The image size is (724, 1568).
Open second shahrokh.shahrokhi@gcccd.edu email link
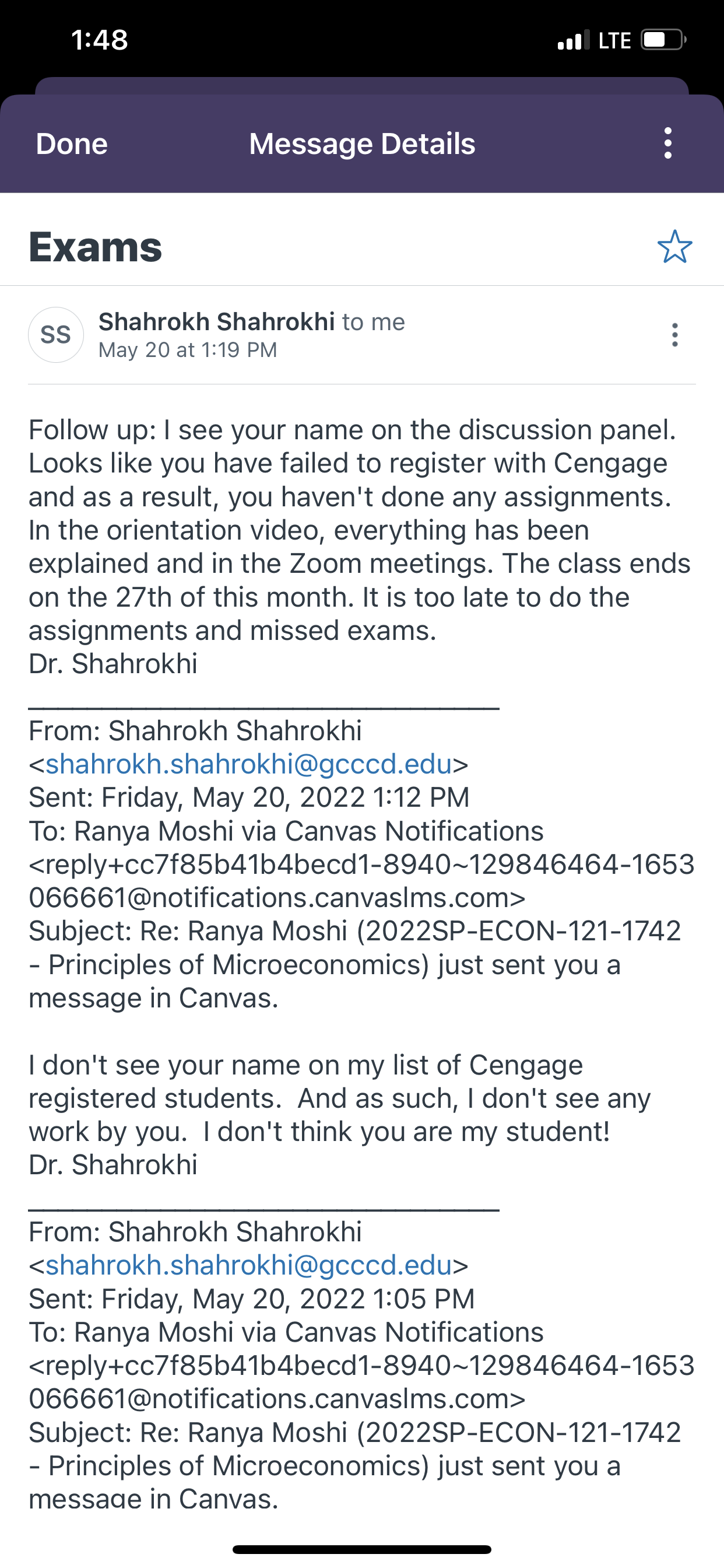pos(249,1265)
